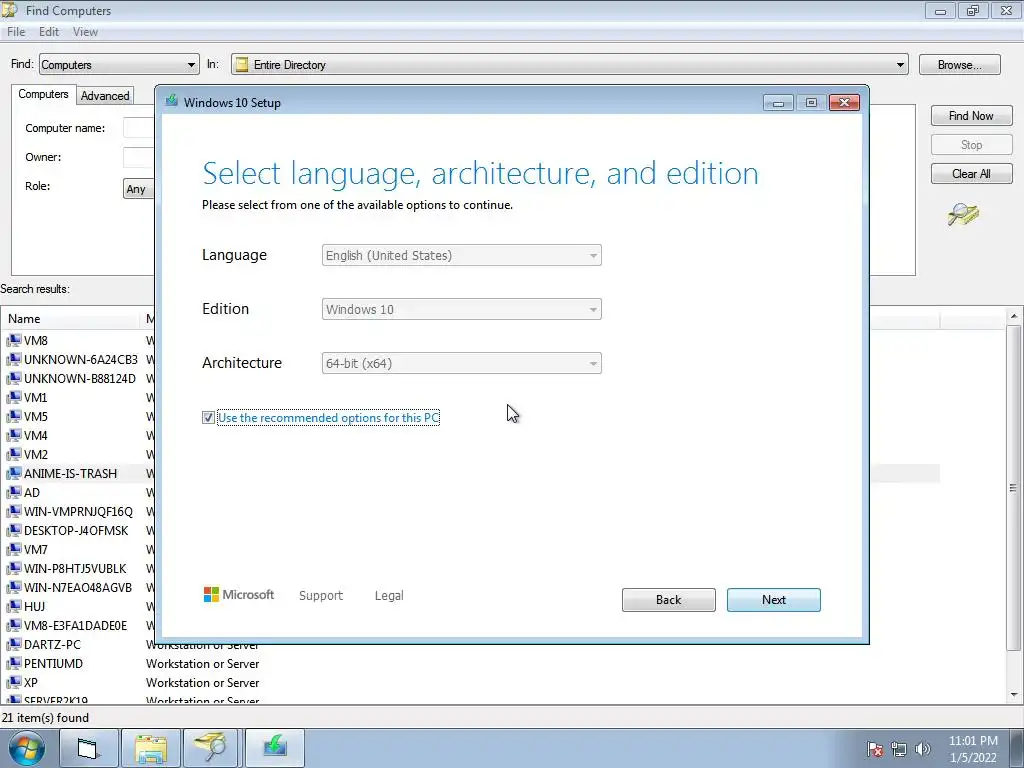The width and height of the screenshot is (1024, 768).
Task: Switch to Find Computers taskbar button
Action: tap(210, 748)
